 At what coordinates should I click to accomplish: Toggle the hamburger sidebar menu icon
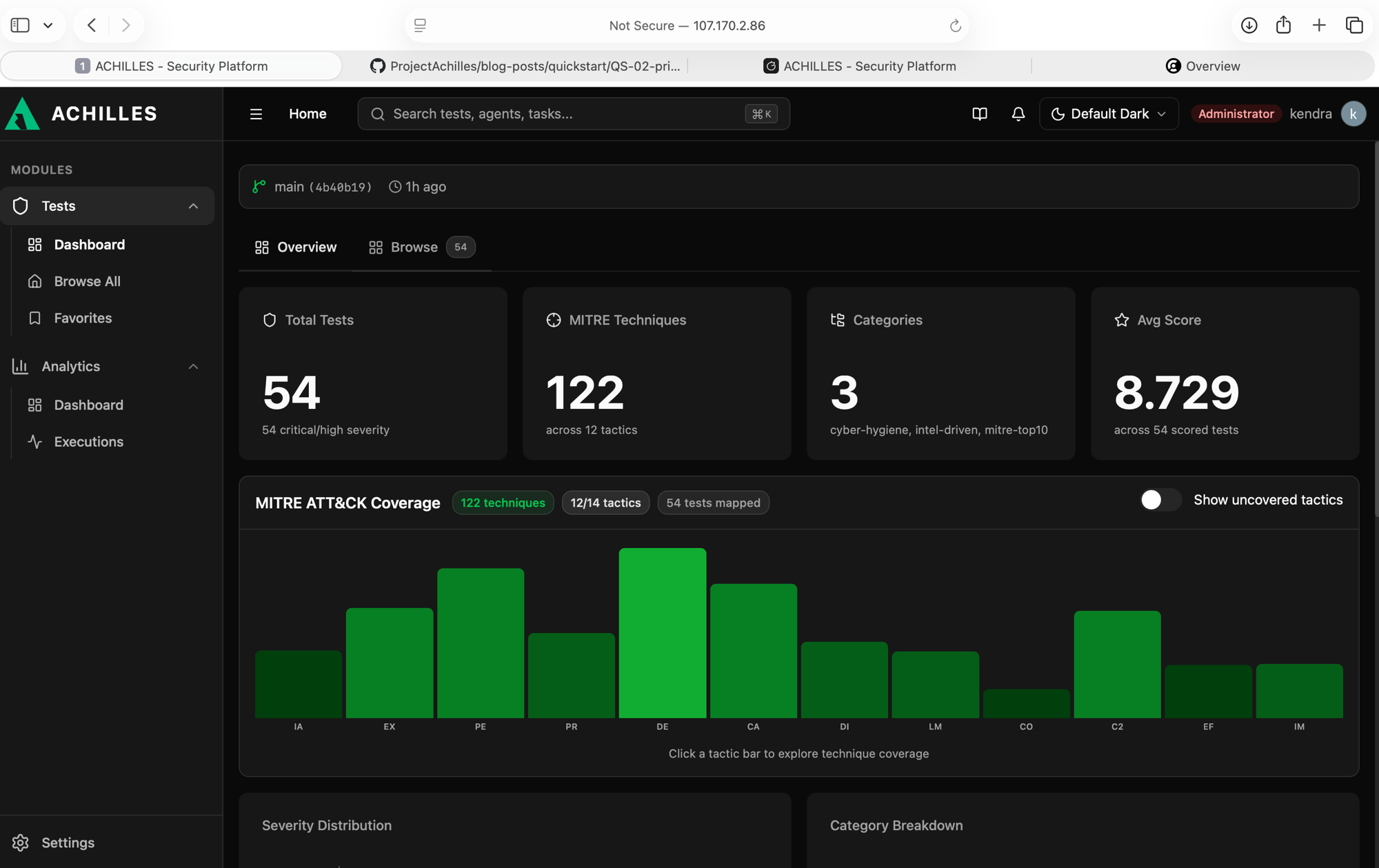click(256, 114)
